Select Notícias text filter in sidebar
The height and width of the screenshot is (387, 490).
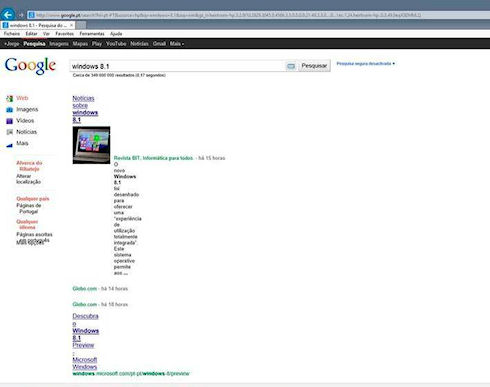coord(27,132)
